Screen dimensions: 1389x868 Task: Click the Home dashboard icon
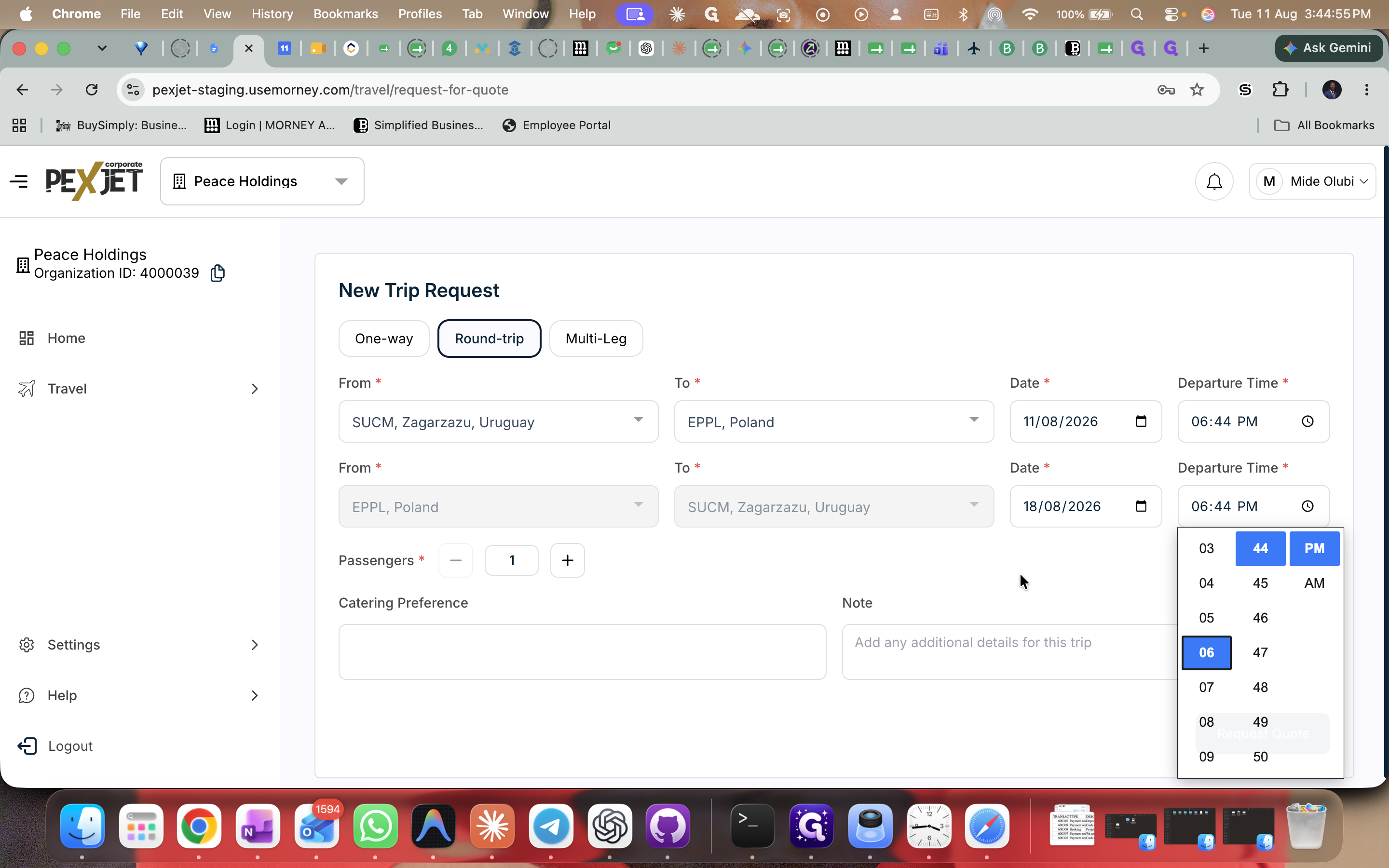[27, 338]
